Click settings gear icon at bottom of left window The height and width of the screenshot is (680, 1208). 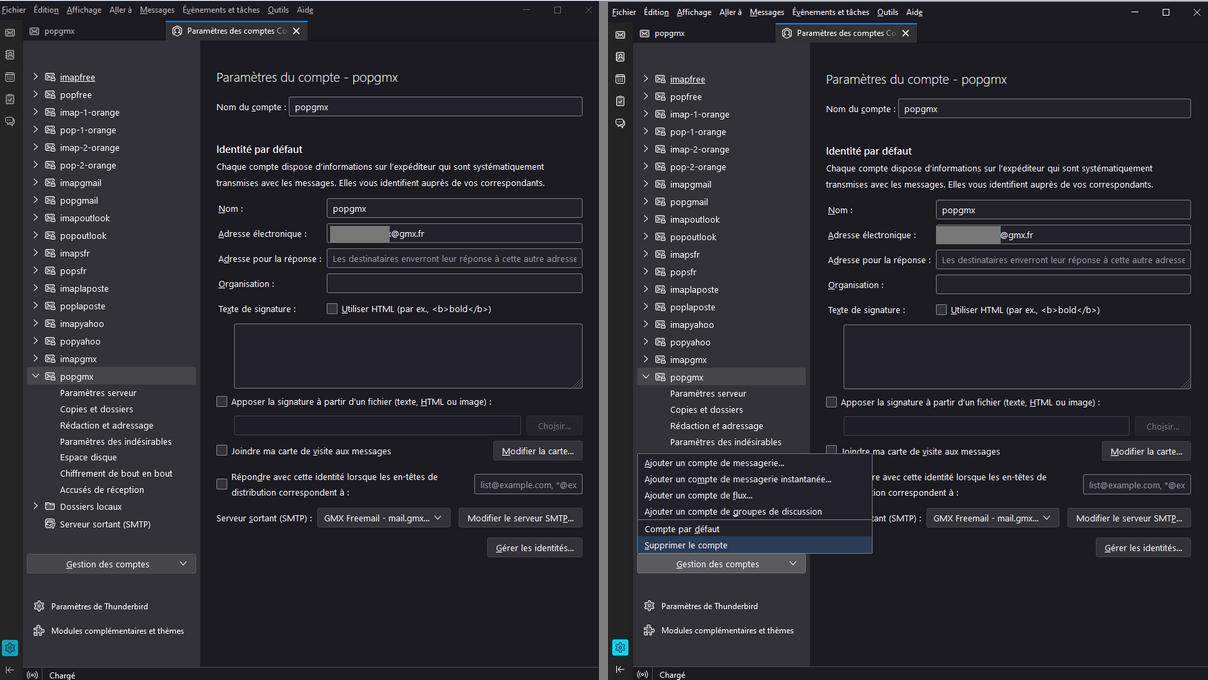click(x=10, y=648)
